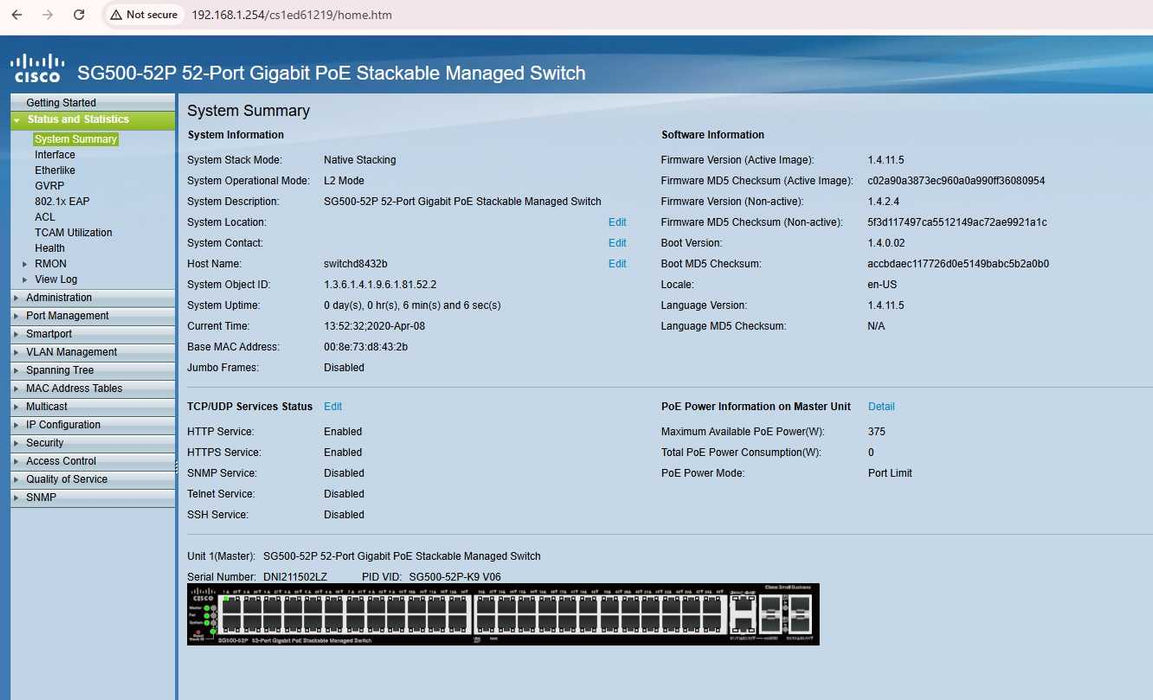Open the Port Management menu

(67, 316)
